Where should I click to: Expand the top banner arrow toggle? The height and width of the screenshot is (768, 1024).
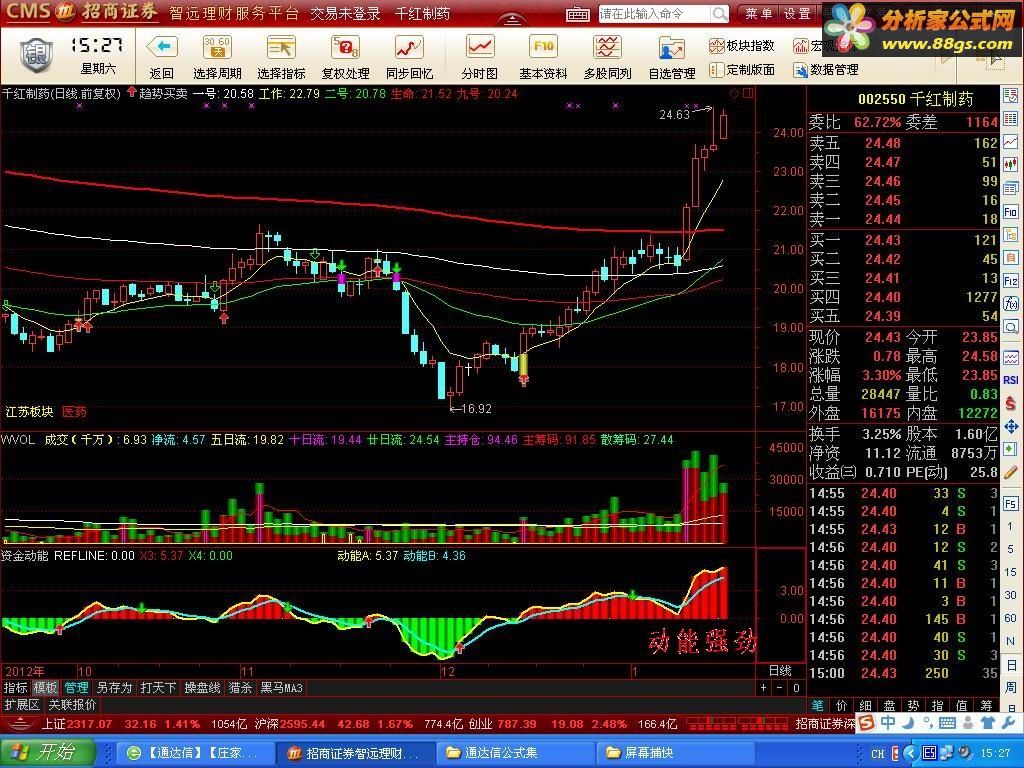[x=512, y=20]
